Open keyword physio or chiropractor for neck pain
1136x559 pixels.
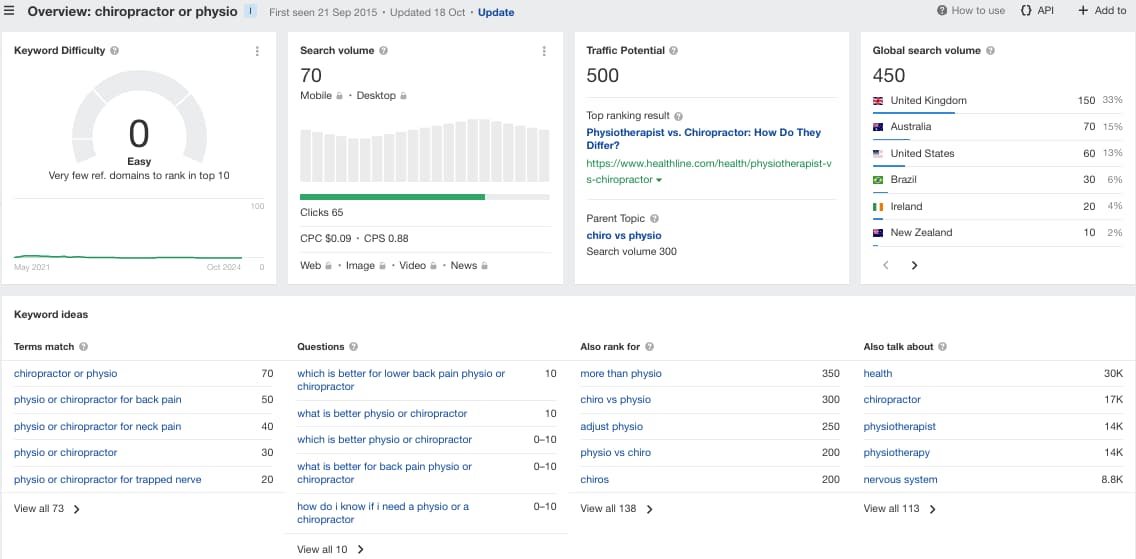pos(98,426)
